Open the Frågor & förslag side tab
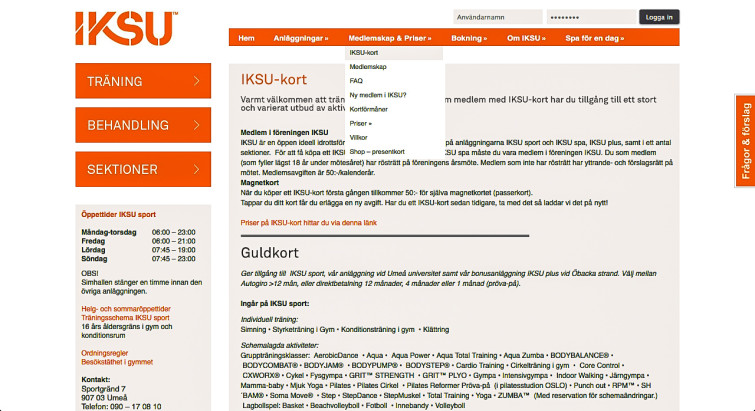 click(745, 141)
